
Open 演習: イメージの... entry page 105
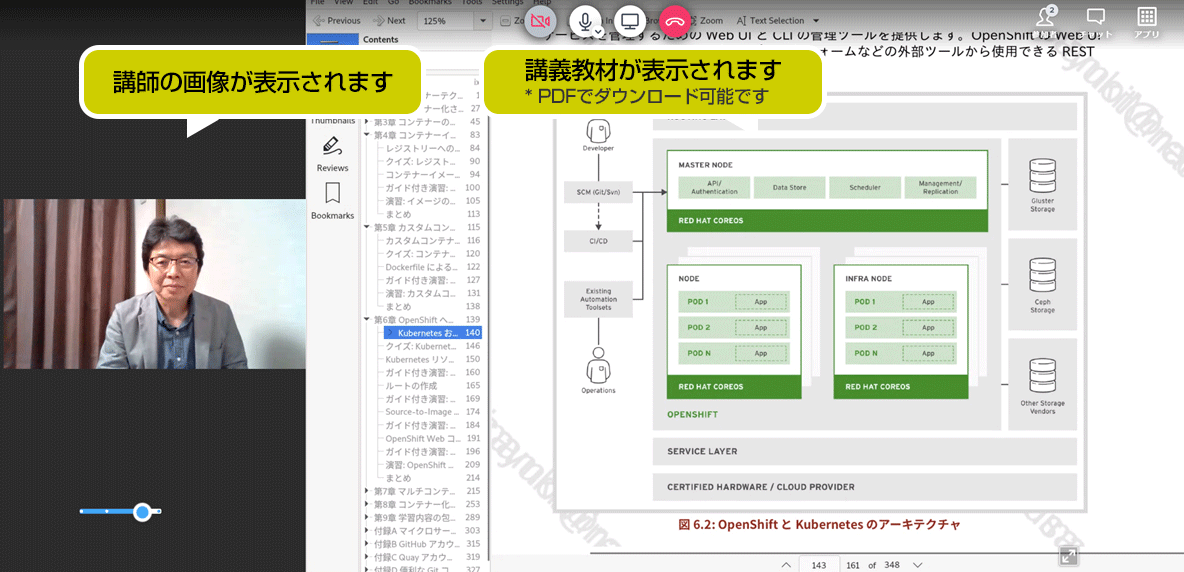pyautogui.click(x=433, y=201)
